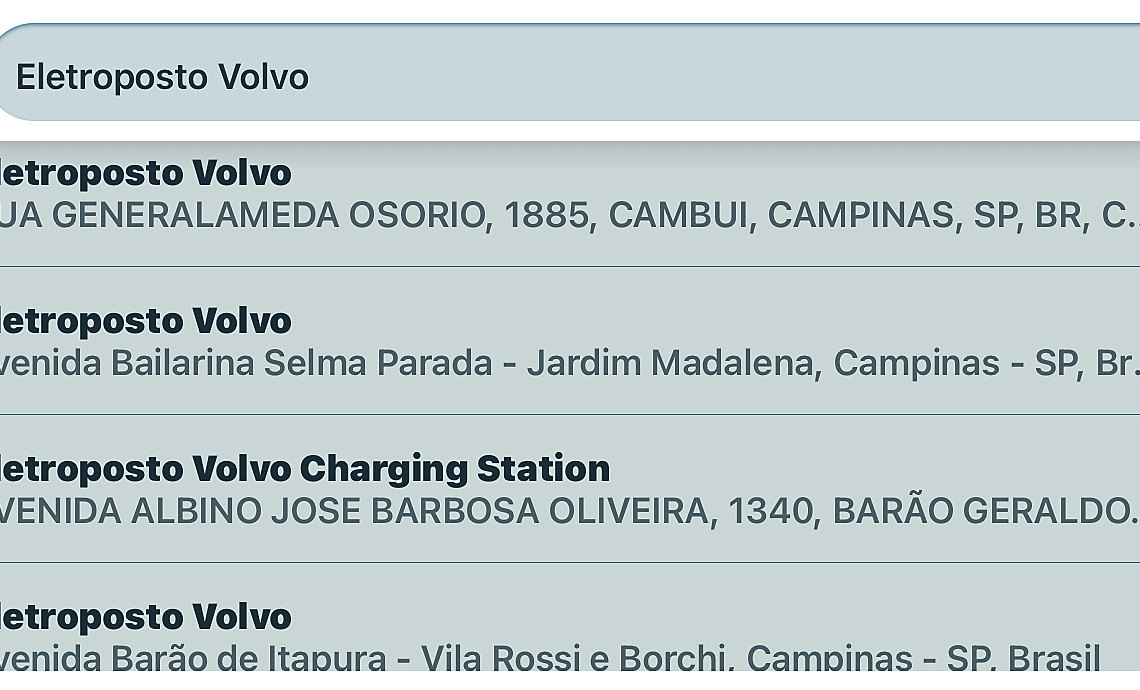Screen dimensions: 1140x690
Task: Open the Eletroposto Volvo Charging Station result
Action: 570,490
